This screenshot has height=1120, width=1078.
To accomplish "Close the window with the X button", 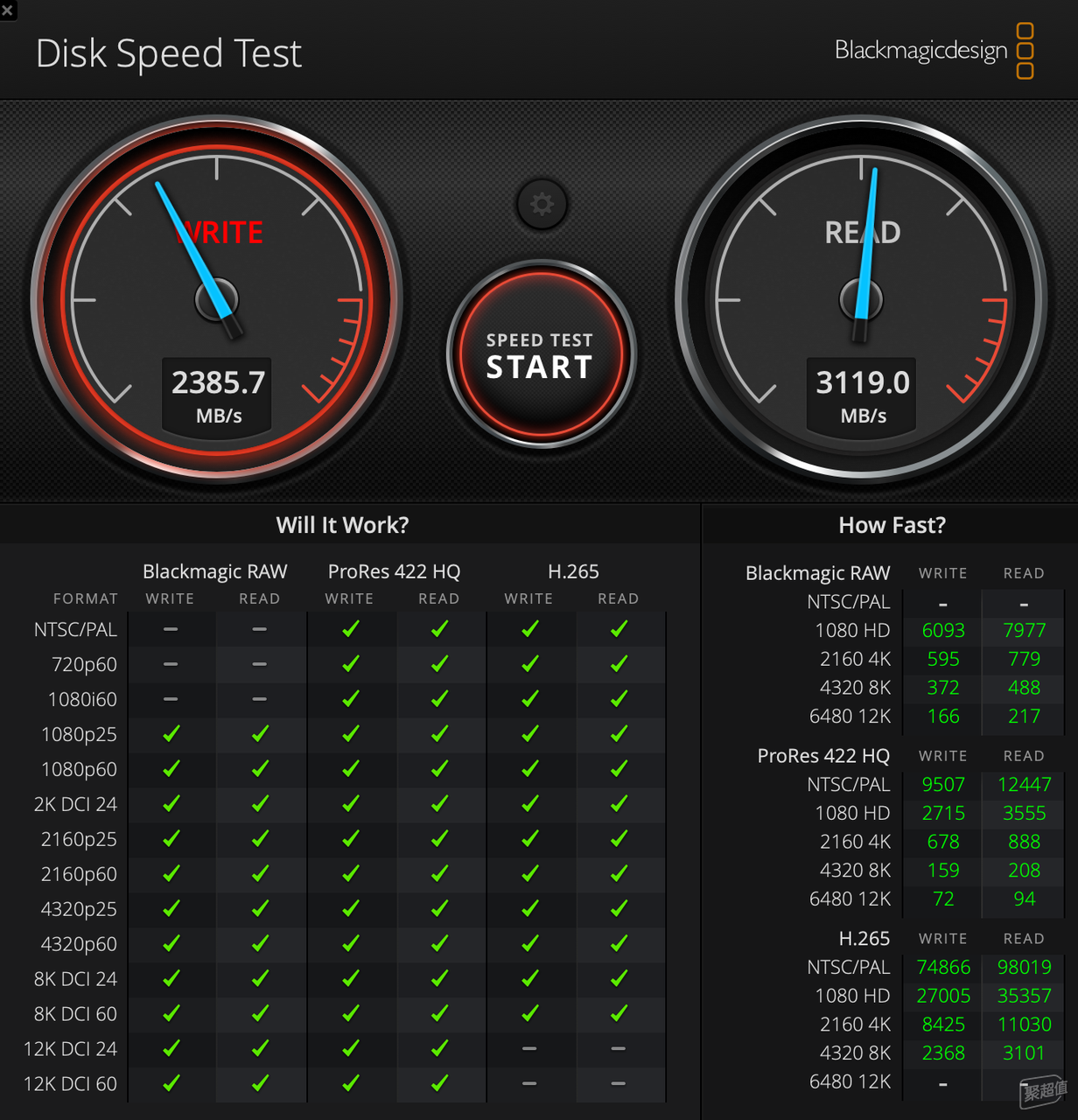I will [8, 10].
